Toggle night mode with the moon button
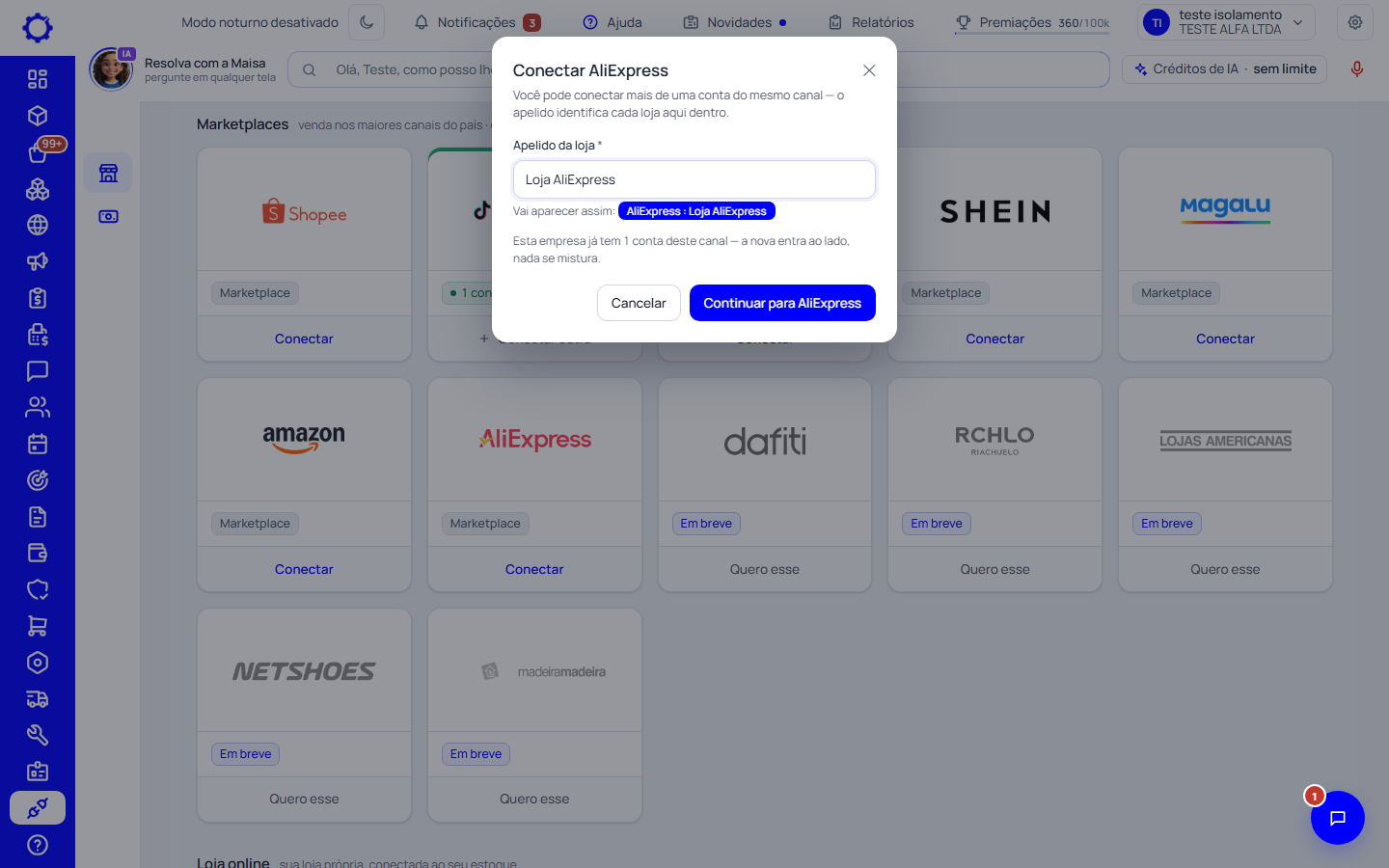Image resolution: width=1389 pixels, height=868 pixels. pyautogui.click(x=367, y=22)
